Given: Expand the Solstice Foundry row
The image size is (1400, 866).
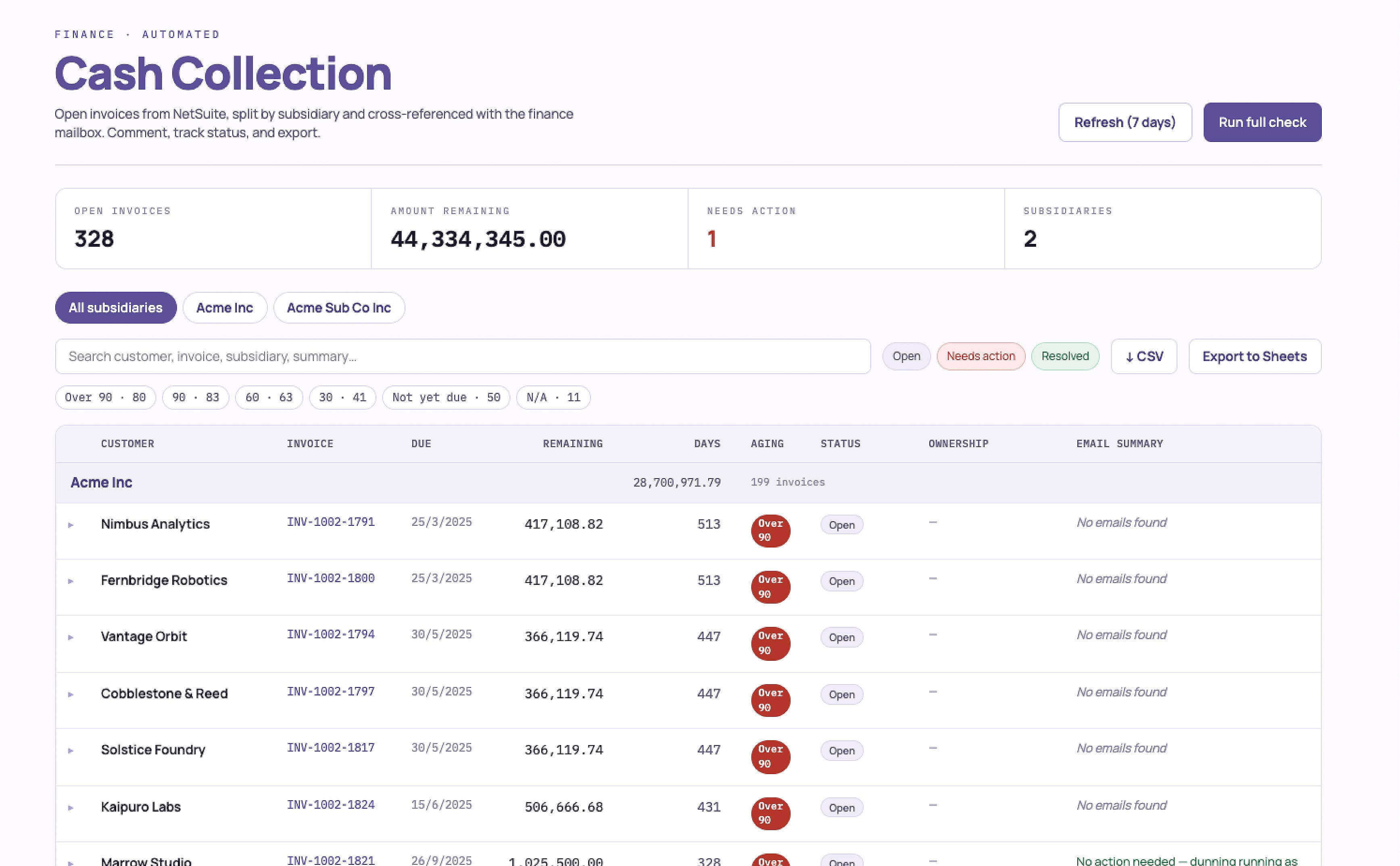Looking at the screenshot, I should point(71,750).
